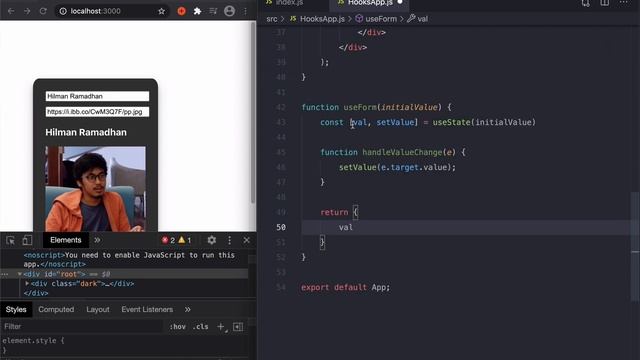Image resolution: width=640 pixels, height=360 pixels.
Task: Open the index.js editor tab
Action: tap(290, 3)
